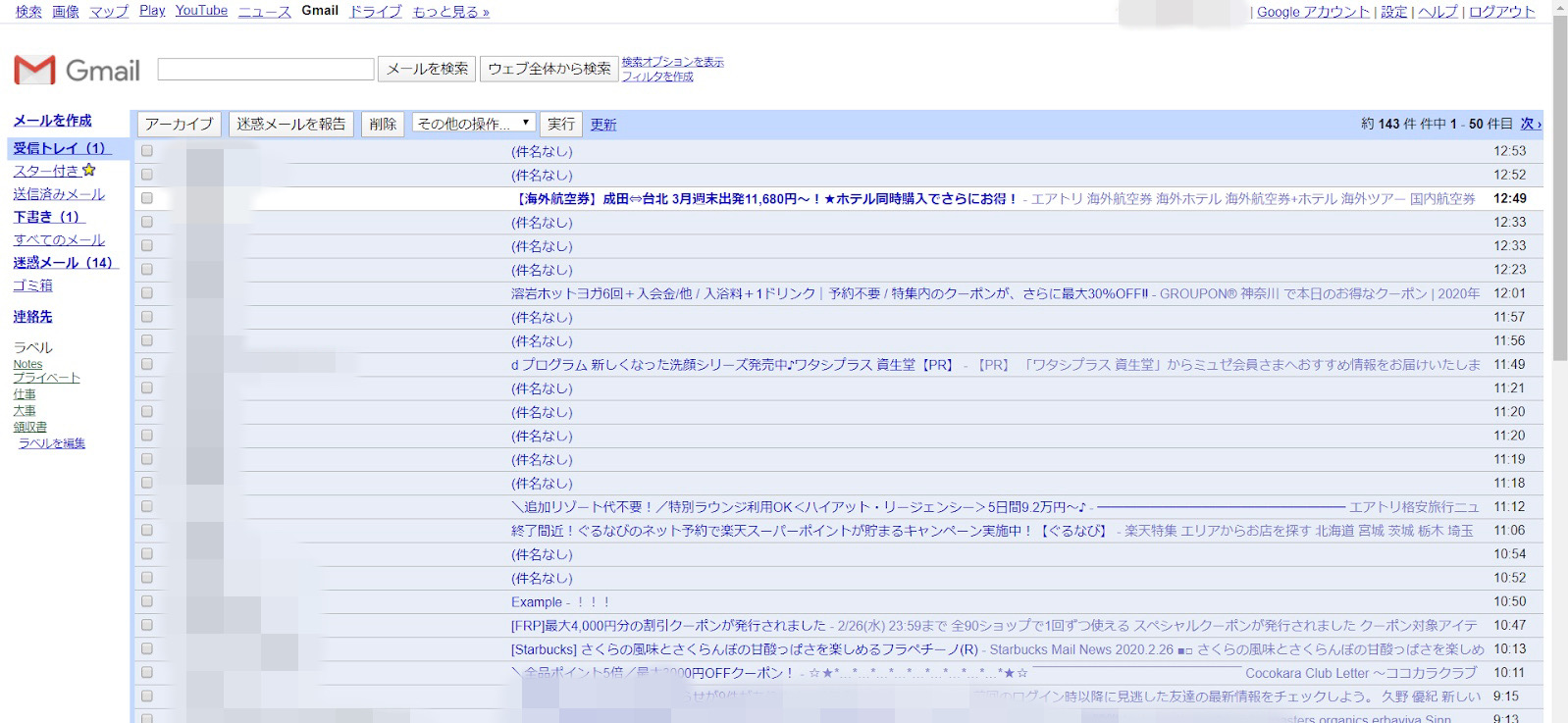
Task: Open 検索 in the top navigation bar
Action: pyautogui.click(x=28, y=11)
